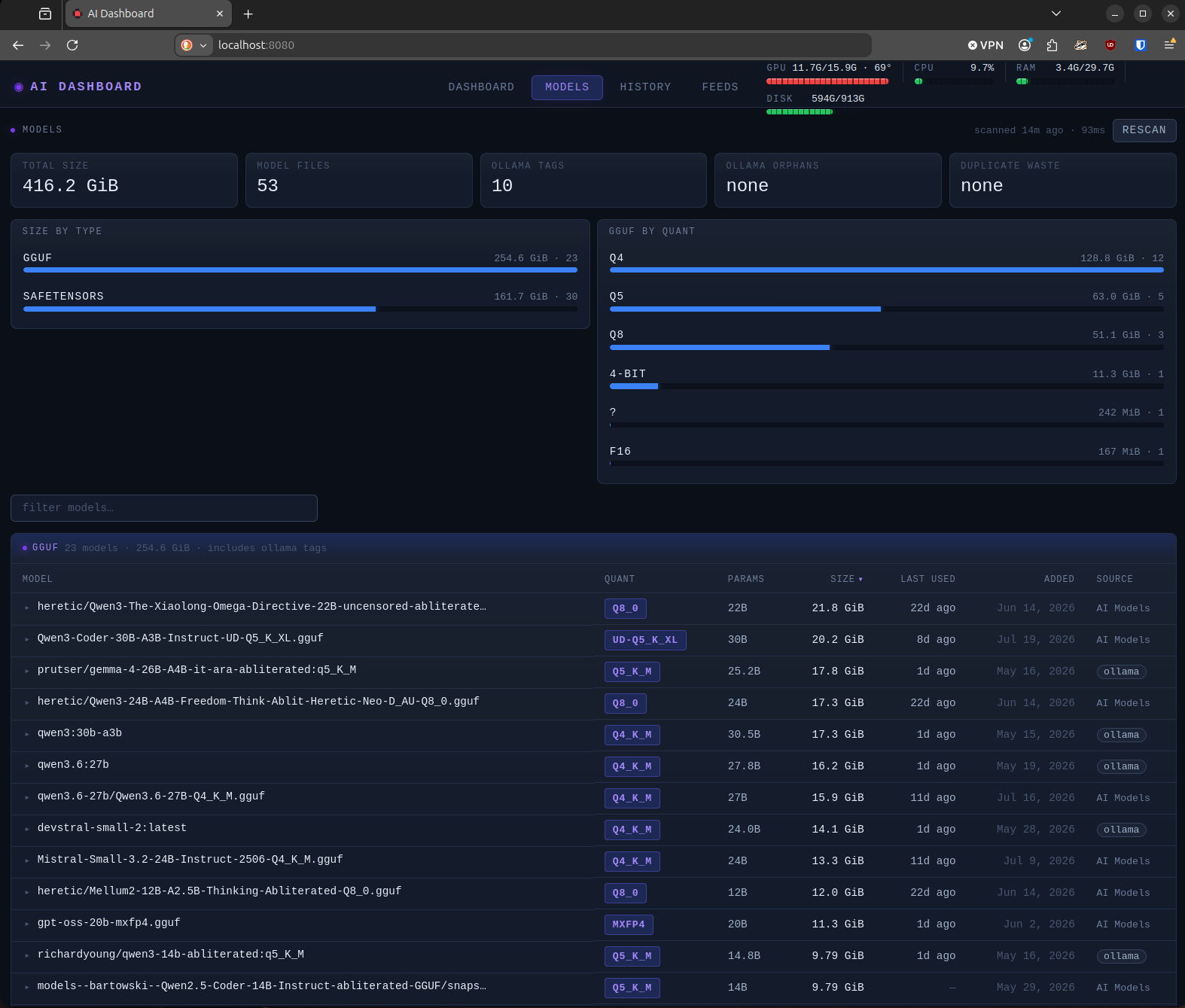
Task: Click the MXFP4 quant badge
Action: [x=629, y=924]
